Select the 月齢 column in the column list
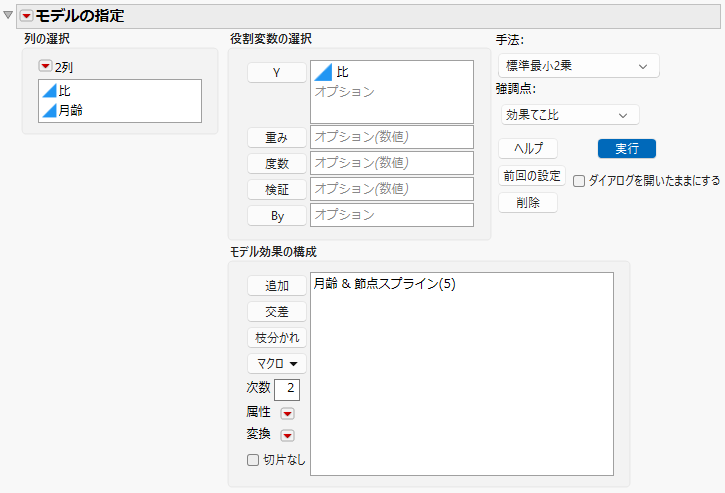 tap(120, 111)
